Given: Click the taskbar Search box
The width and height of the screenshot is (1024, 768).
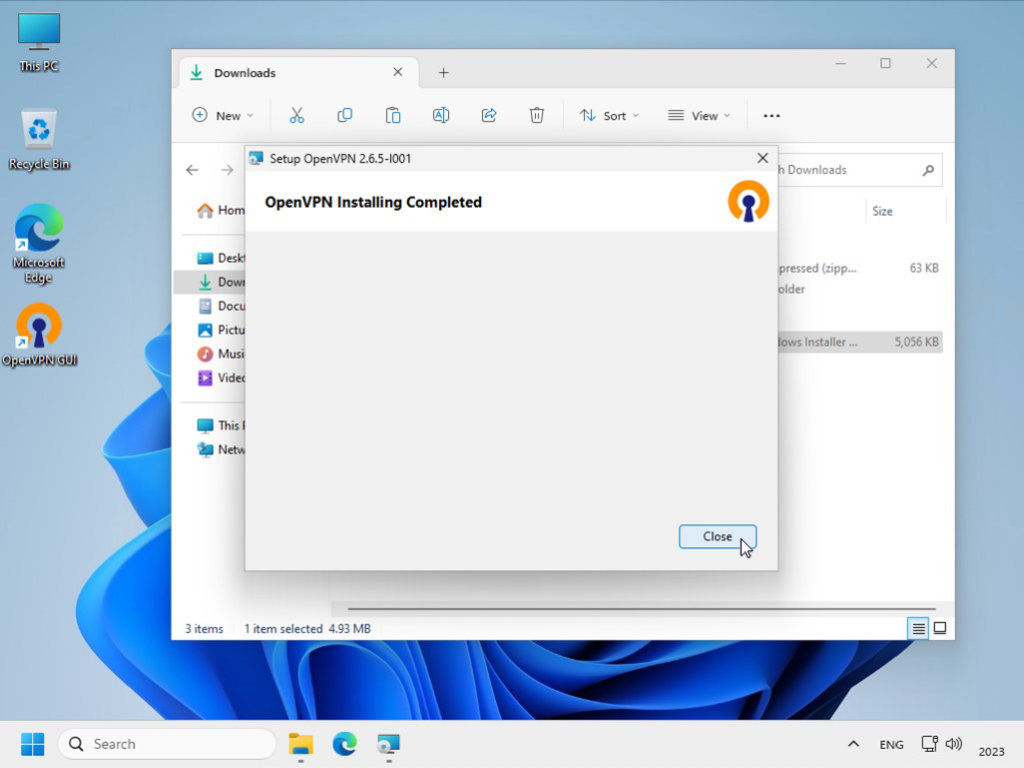Looking at the screenshot, I should coord(168,744).
